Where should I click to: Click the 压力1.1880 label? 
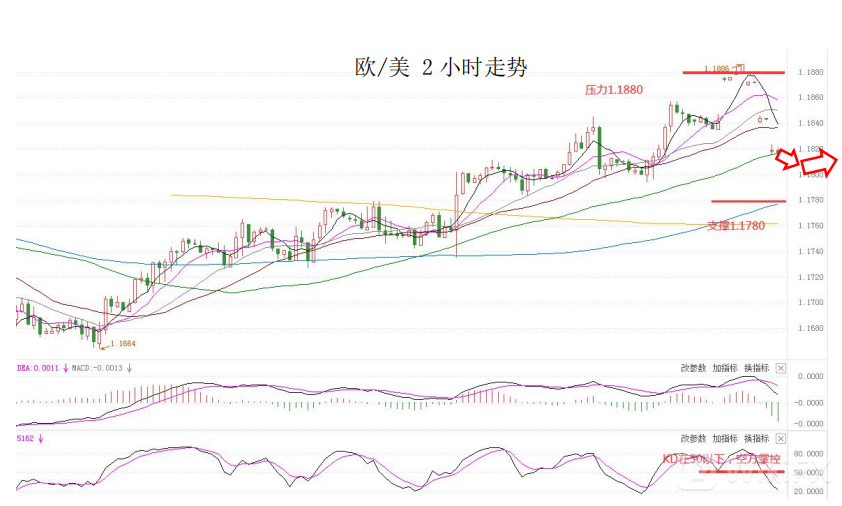pyautogui.click(x=614, y=90)
